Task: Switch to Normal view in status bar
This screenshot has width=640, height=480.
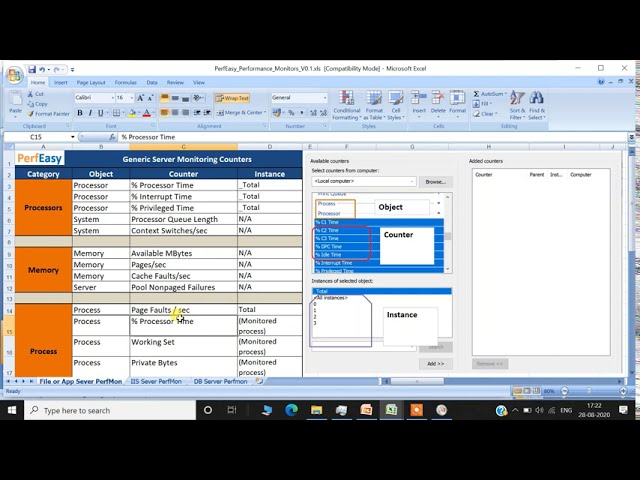Action: pos(518,391)
